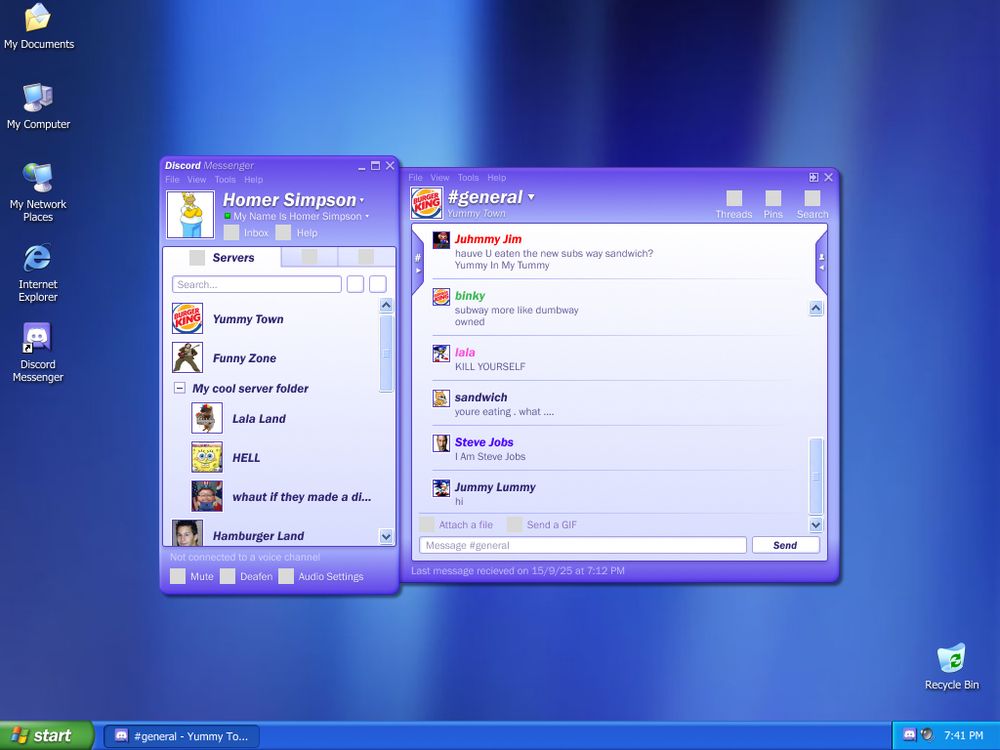Open the Hamburger Land server avatar
Image resolution: width=1000 pixels, height=750 pixels.
(x=188, y=533)
